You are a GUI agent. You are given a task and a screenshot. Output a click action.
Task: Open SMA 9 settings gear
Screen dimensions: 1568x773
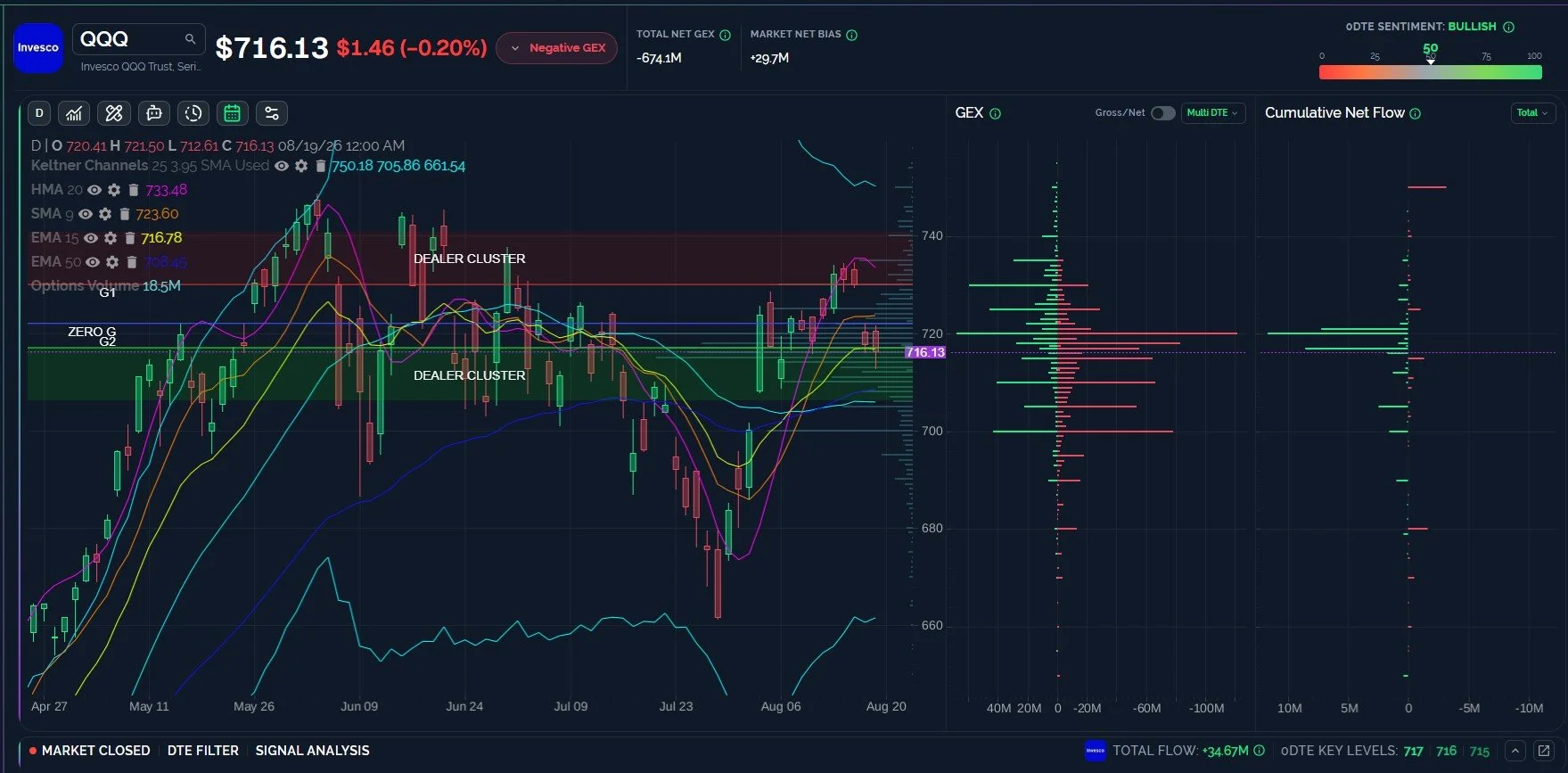coord(105,214)
